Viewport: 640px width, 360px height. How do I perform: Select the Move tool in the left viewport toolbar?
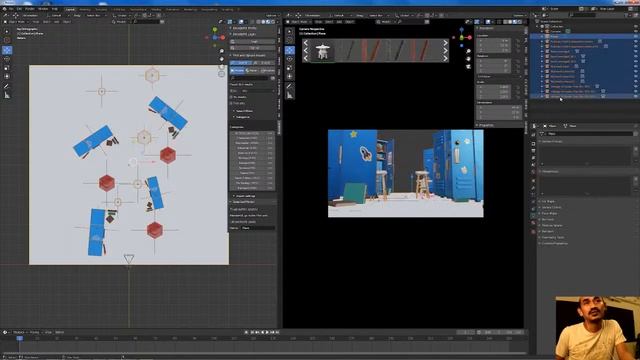tap(7, 50)
